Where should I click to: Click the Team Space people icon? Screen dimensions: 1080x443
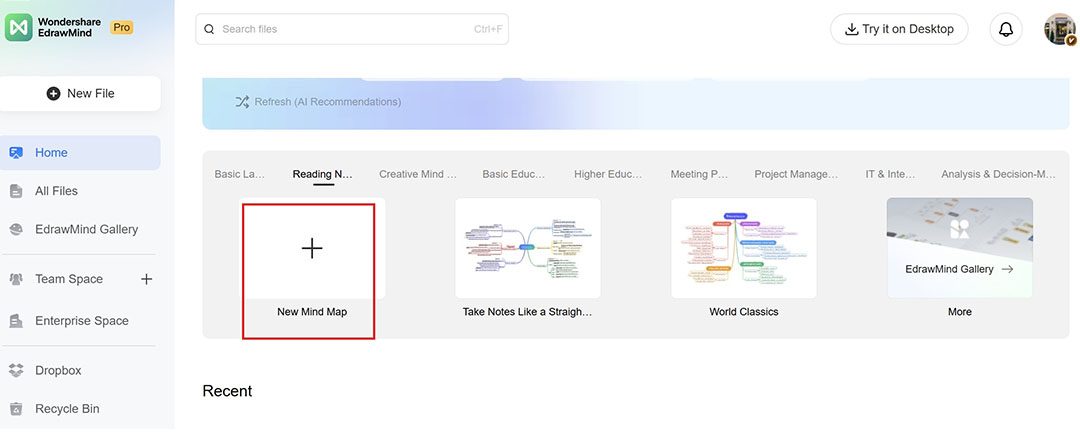(x=17, y=279)
